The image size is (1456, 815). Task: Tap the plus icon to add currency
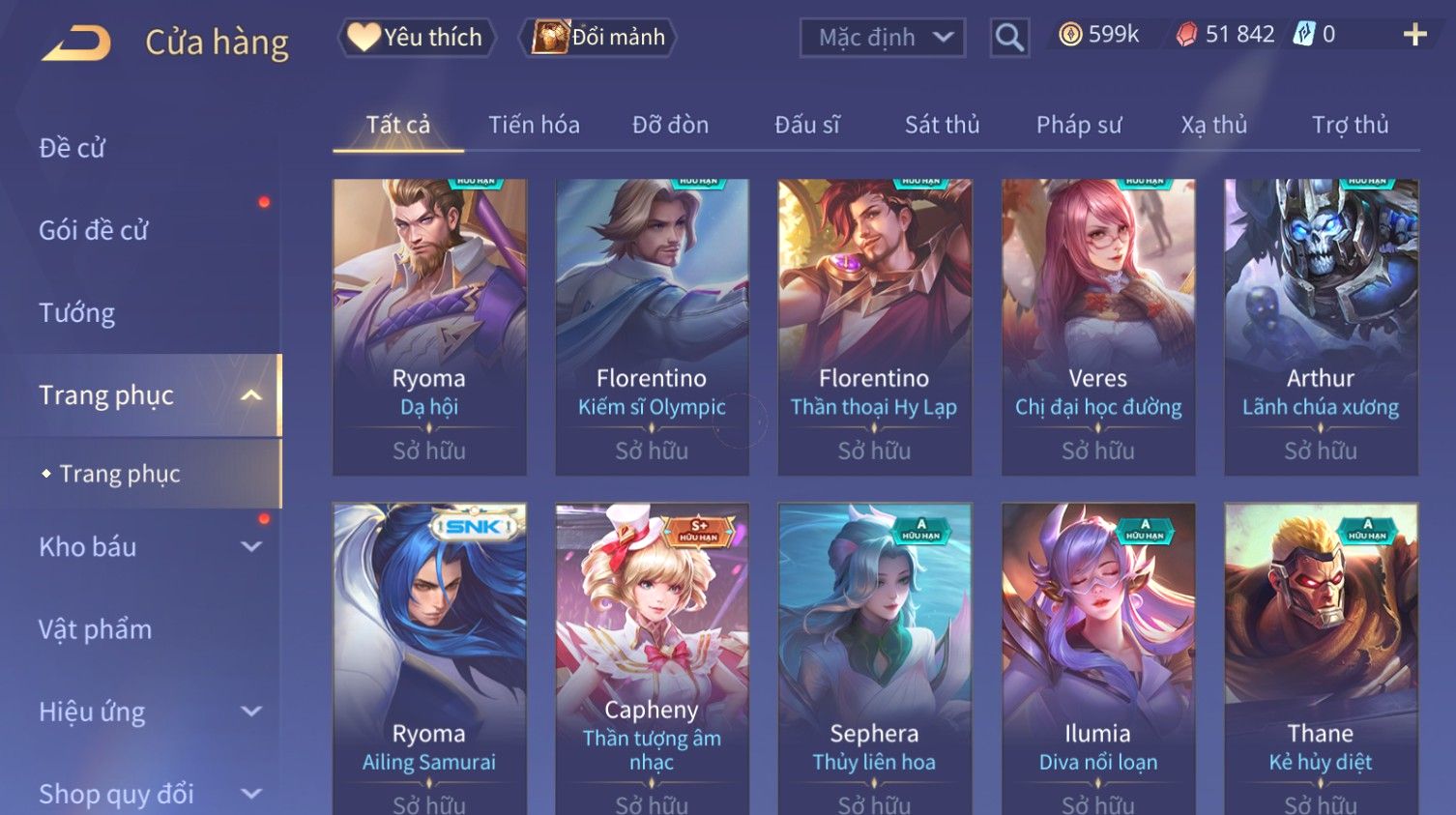1414,35
